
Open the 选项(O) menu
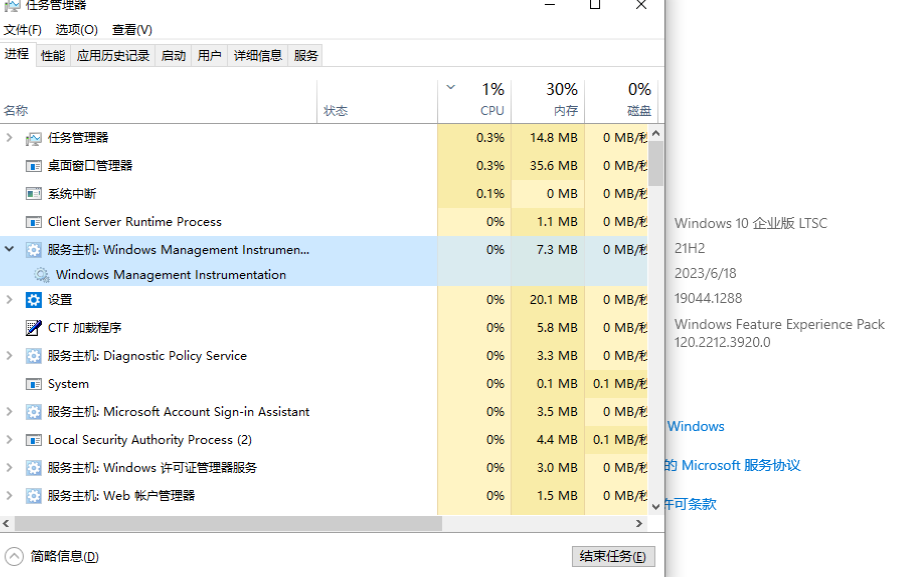click(x=77, y=30)
